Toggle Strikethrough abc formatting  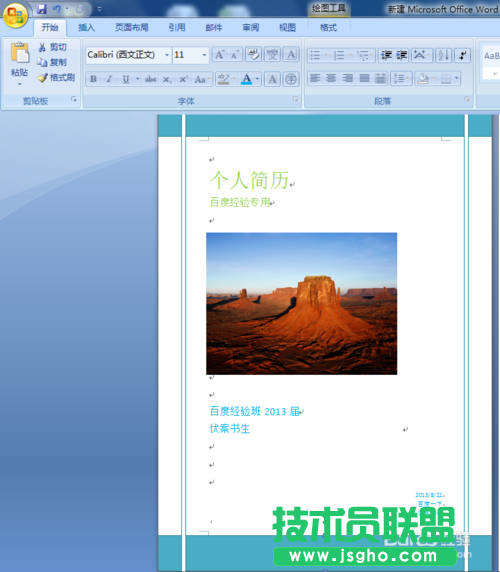[x=150, y=79]
